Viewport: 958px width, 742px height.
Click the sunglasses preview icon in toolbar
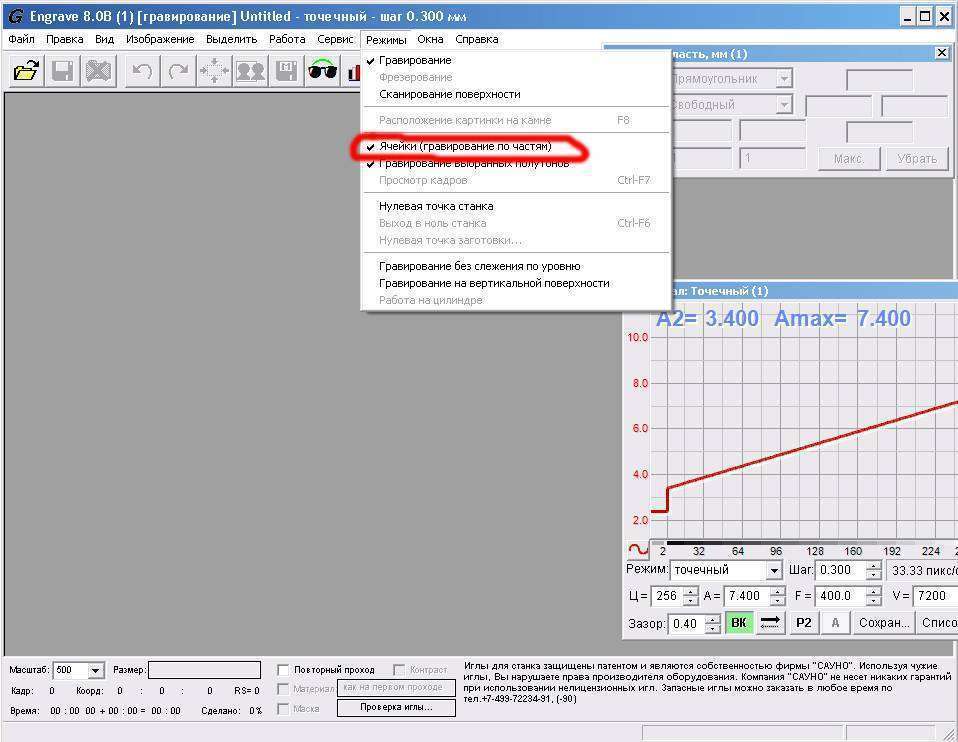tap(322, 71)
